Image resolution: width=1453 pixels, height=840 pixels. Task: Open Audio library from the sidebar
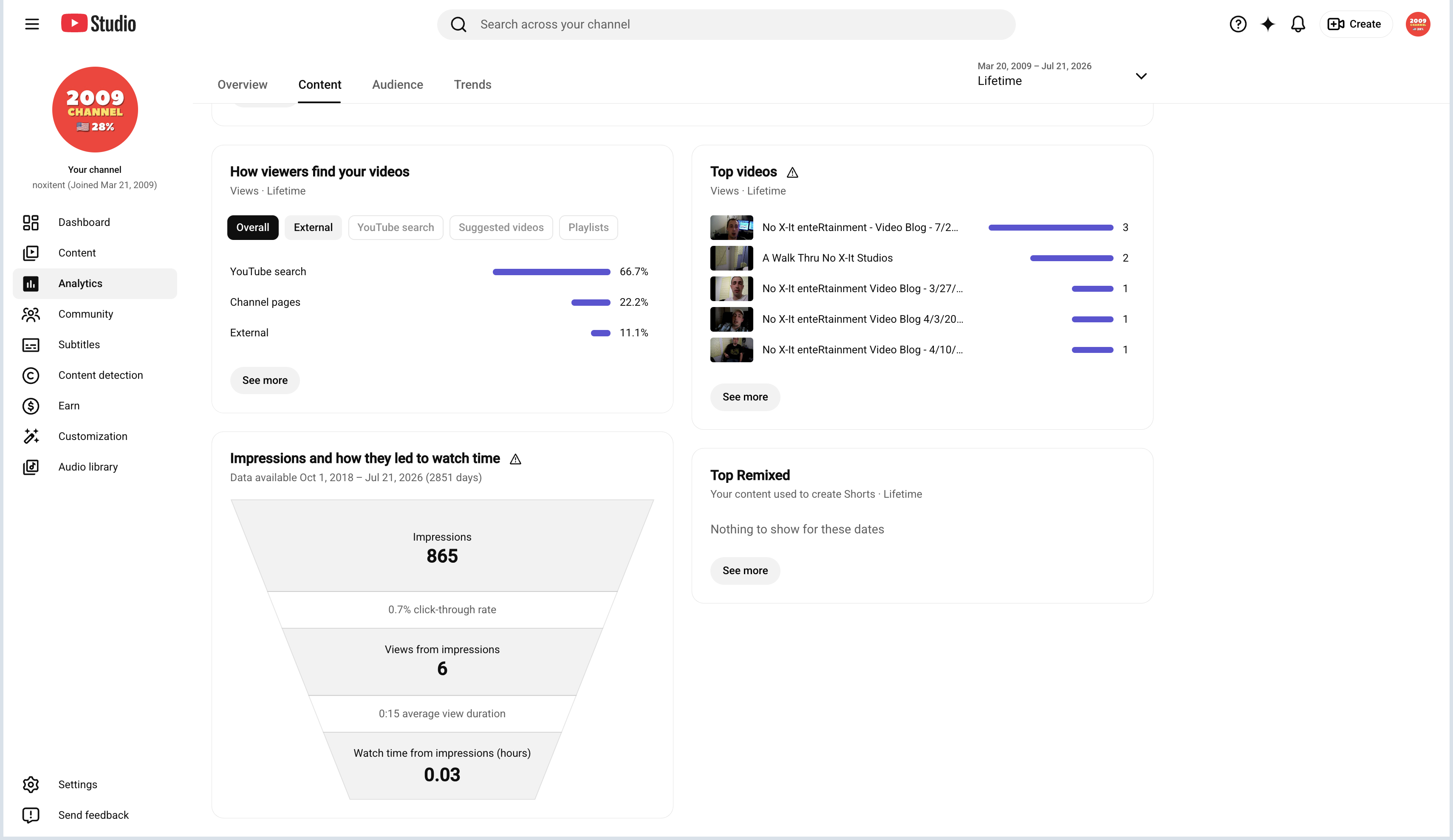point(95,467)
